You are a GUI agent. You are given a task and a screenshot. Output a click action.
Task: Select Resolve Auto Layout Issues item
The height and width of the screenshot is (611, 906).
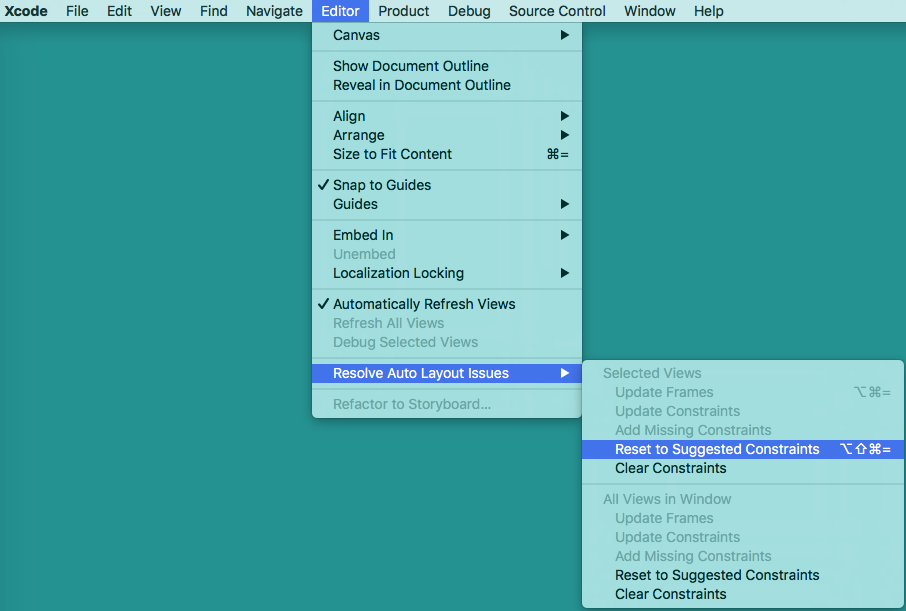tap(447, 373)
